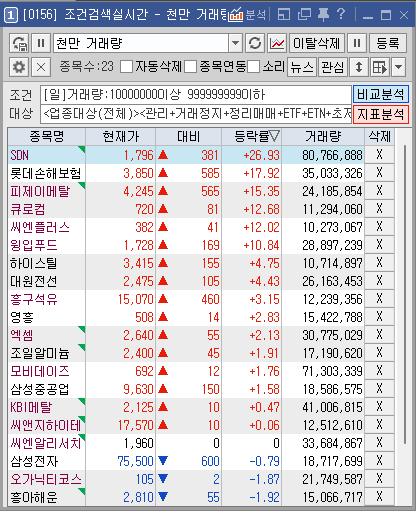This screenshot has height=511, width=416.
Task: Click the 비교분석 button
Action: (x=381, y=95)
